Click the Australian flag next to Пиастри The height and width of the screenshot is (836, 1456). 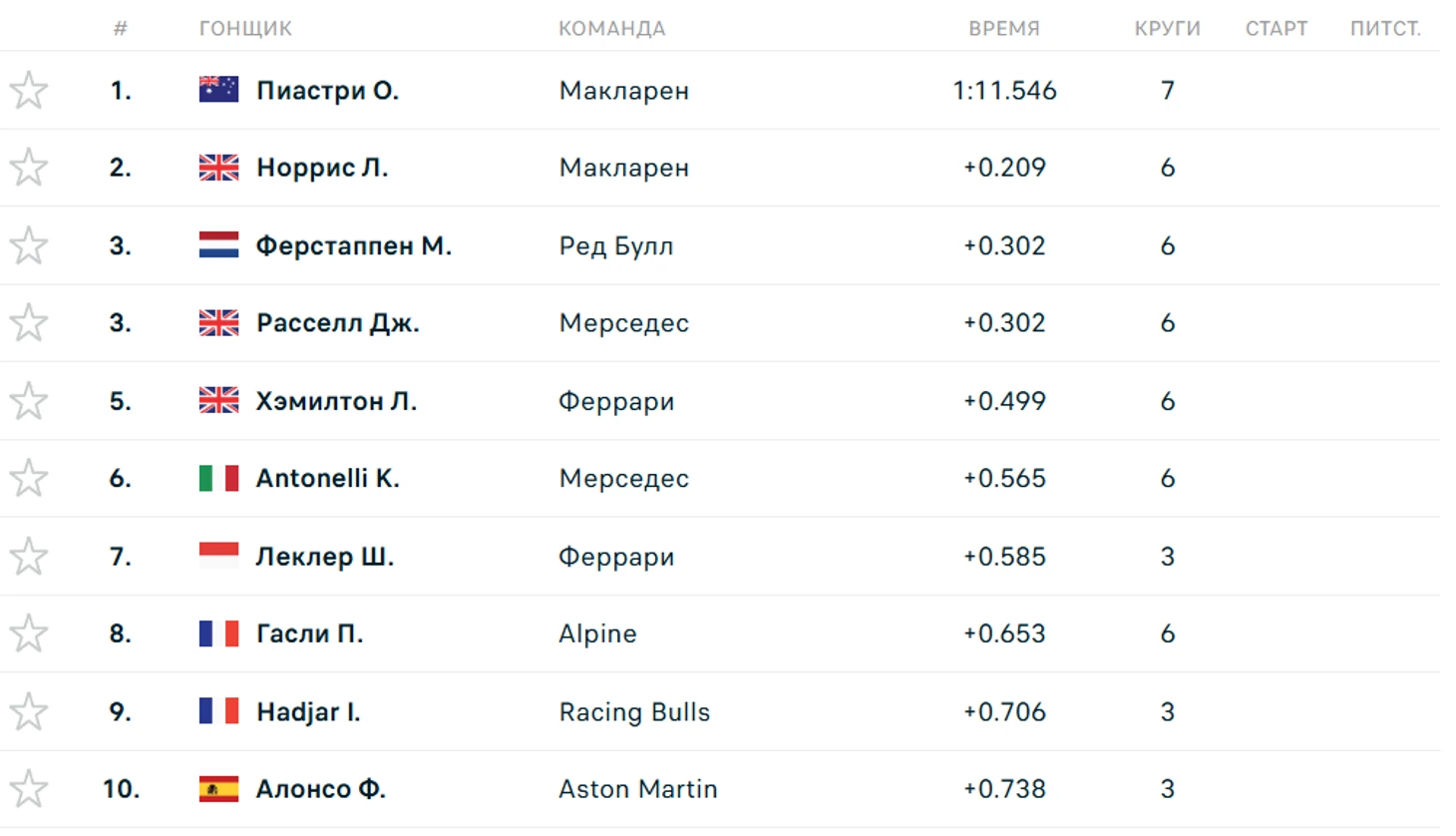pyautogui.click(x=218, y=90)
